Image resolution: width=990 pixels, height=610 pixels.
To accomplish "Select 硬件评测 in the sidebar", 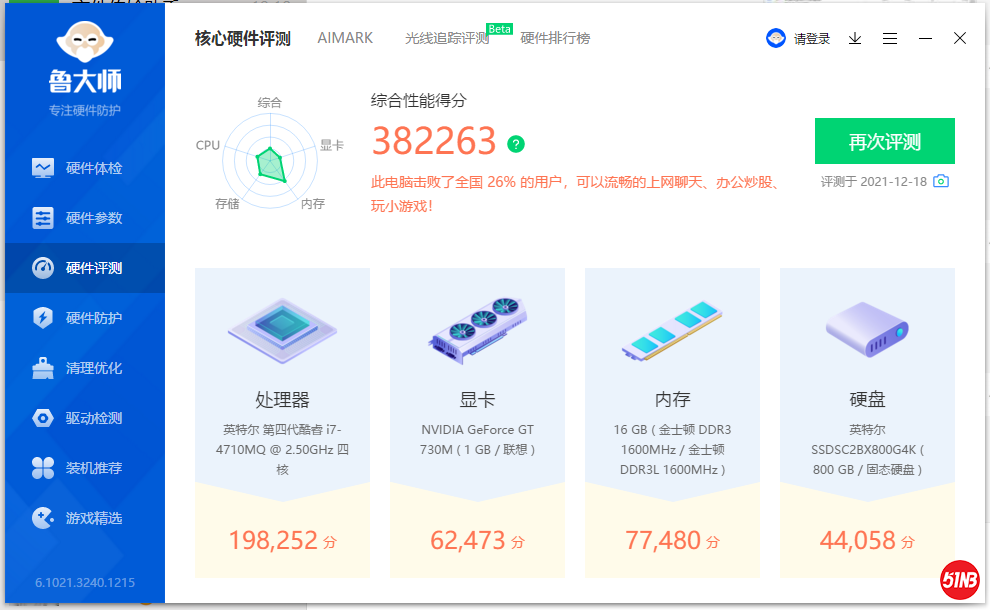I will pyautogui.click(x=85, y=268).
